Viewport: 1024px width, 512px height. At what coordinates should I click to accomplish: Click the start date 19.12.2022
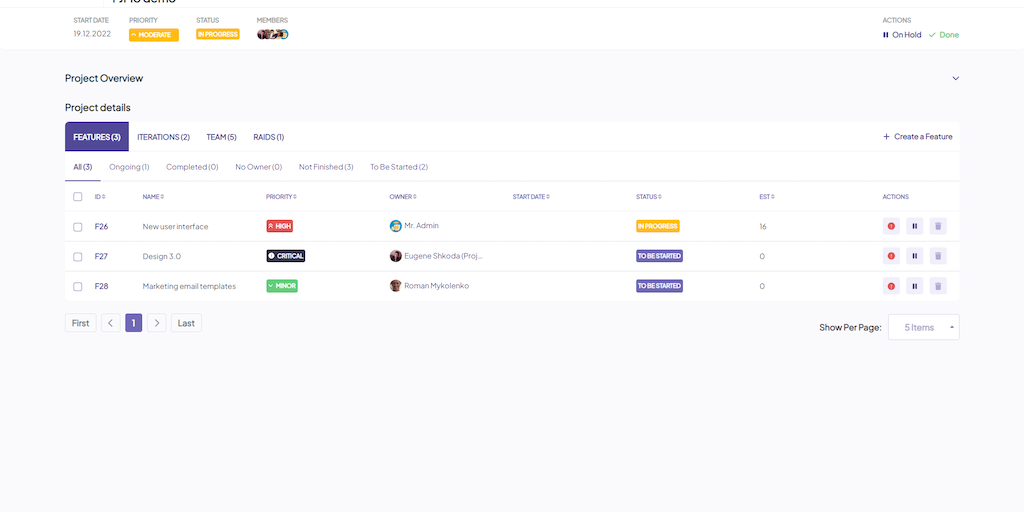click(92, 34)
